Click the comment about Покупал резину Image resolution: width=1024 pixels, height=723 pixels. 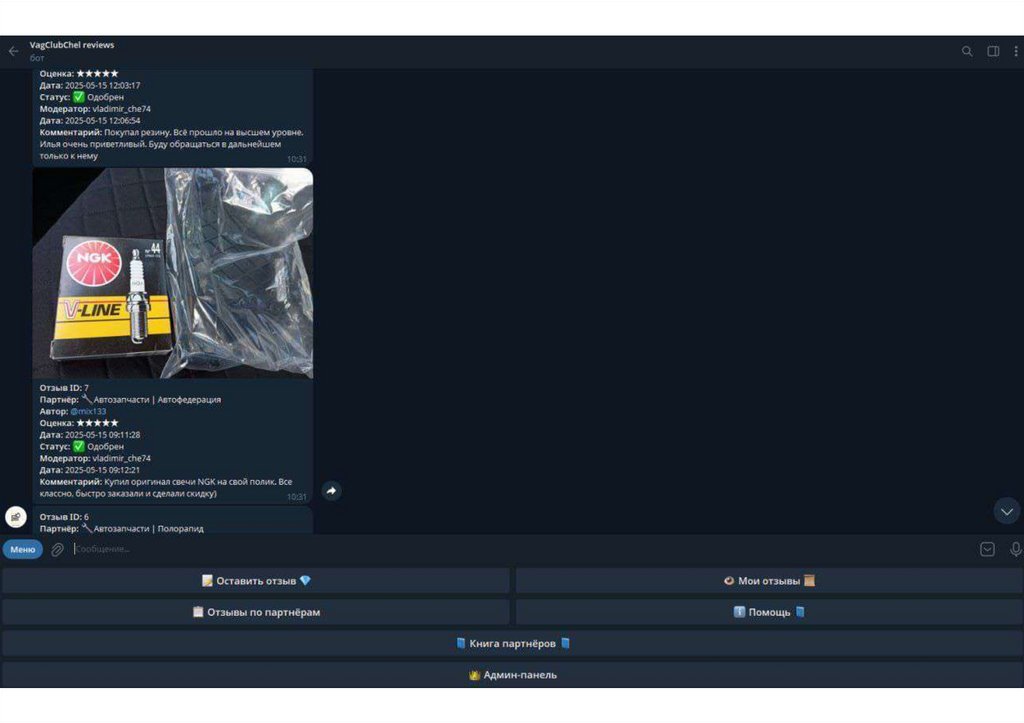[171, 144]
